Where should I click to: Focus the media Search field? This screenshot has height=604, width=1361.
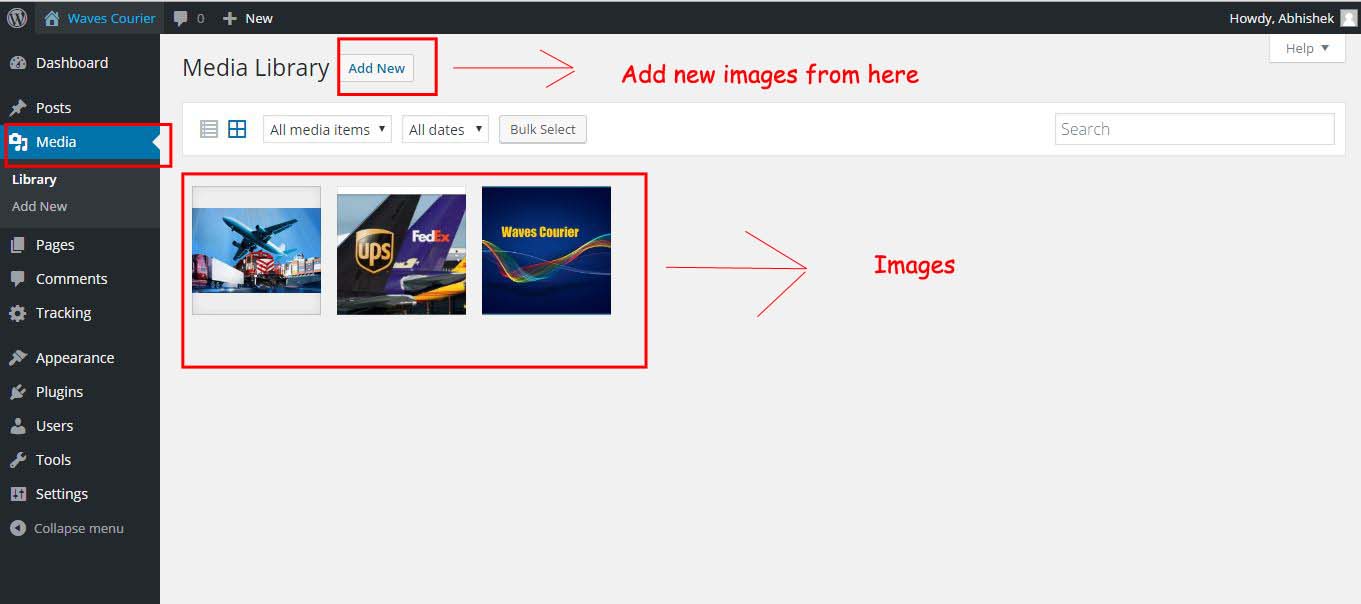pyautogui.click(x=1194, y=129)
